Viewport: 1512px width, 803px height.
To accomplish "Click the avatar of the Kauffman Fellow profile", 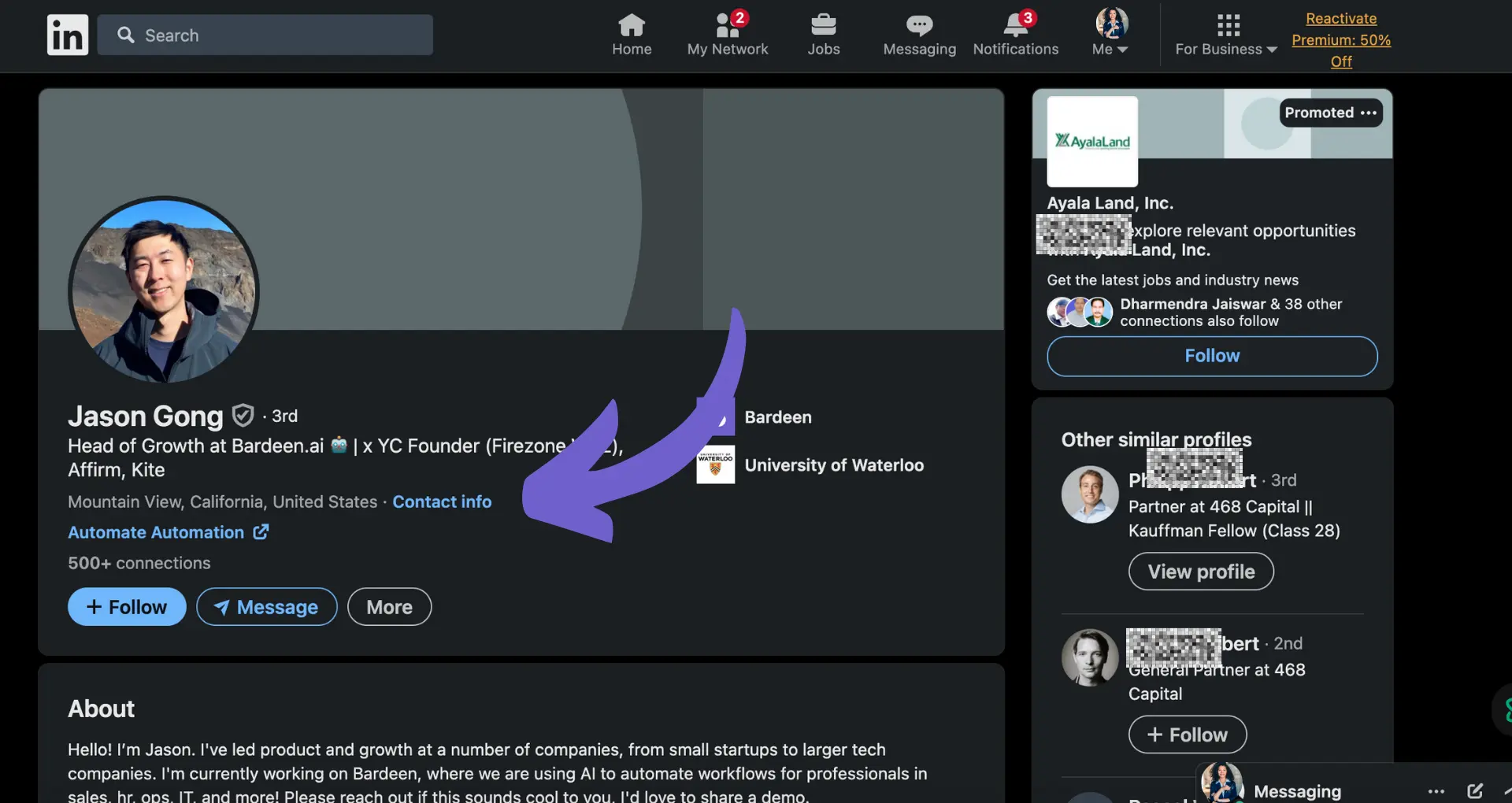I will 1090,494.
